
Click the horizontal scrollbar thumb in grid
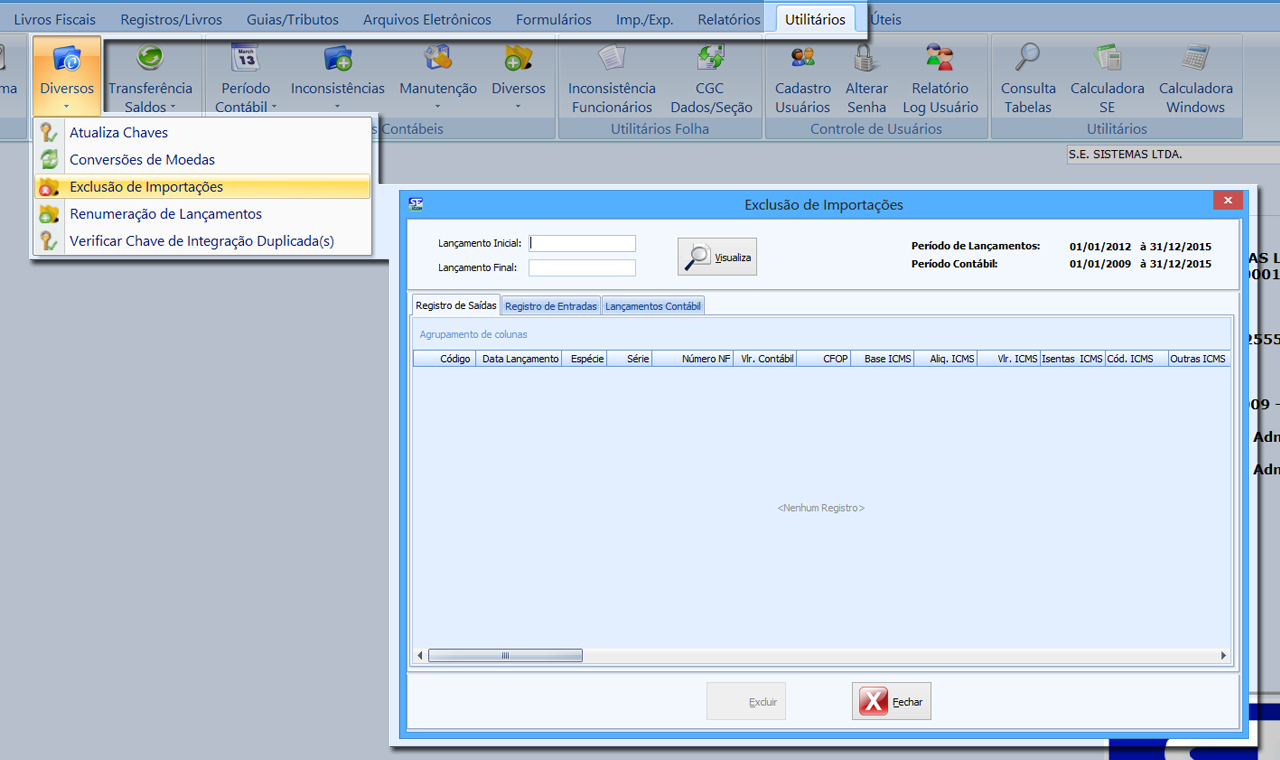point(504,656)
